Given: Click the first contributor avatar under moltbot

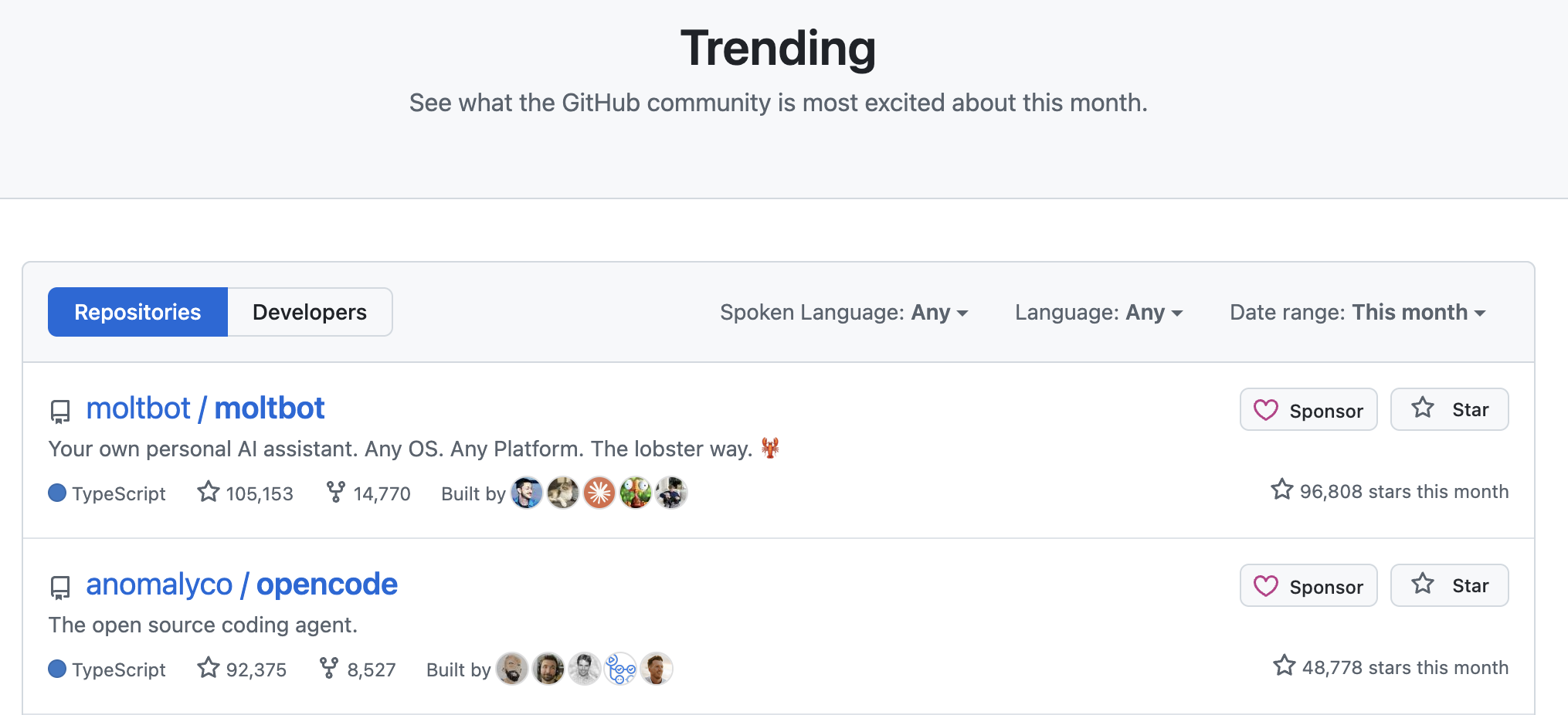Looking at the screenshot, I should click(x=527, y=493).
